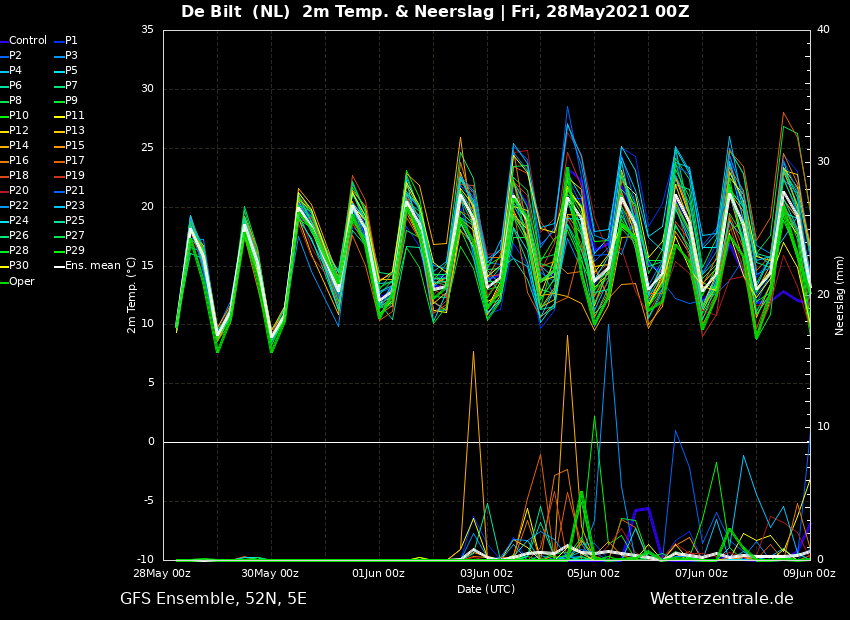Click the Control legend entry
Viewport: 850px width, 620px height.
(x=24, y=41)
